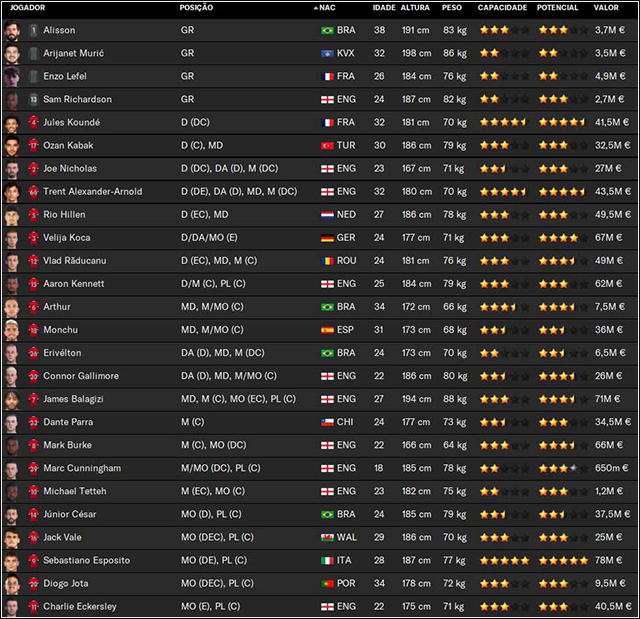
Task: Click the Italian flag beside ITA
Action: click(x=327, y=561)
